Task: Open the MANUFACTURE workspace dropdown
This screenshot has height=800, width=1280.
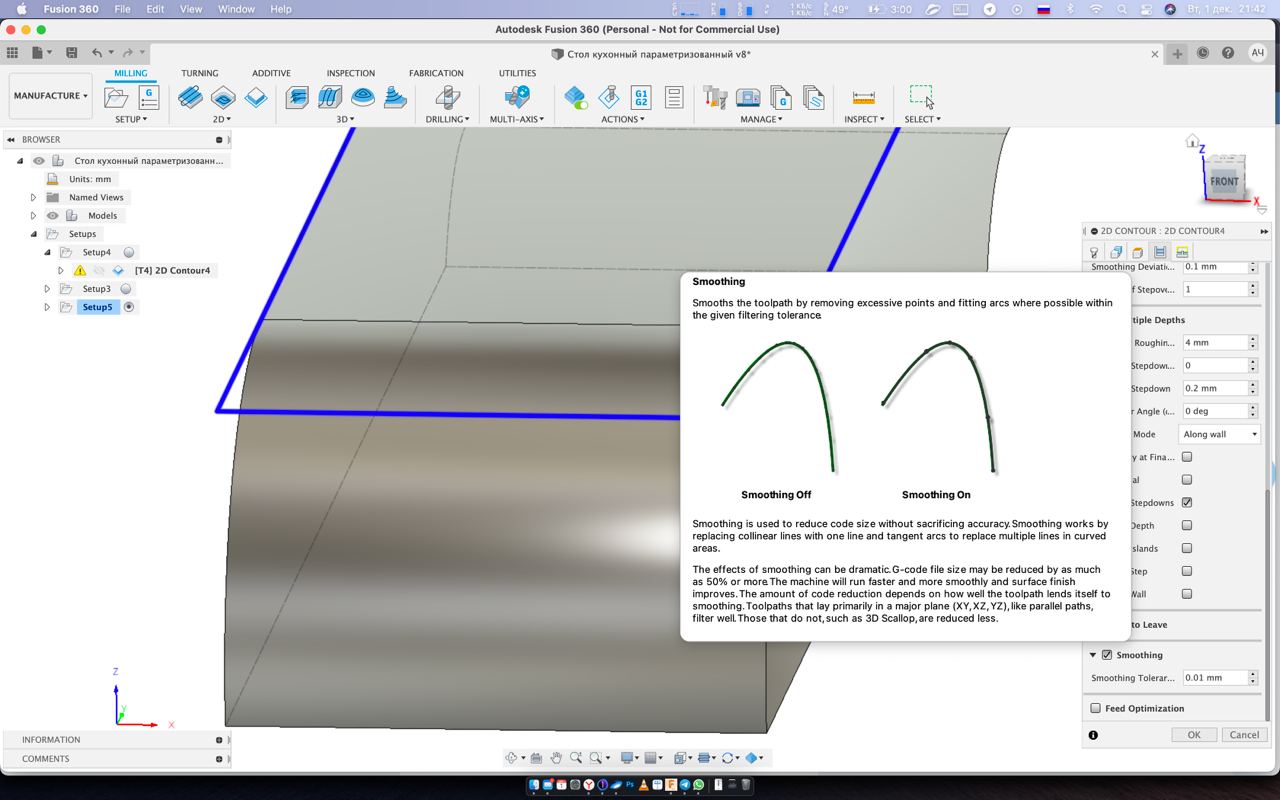Action: click(x=50, y=96)
